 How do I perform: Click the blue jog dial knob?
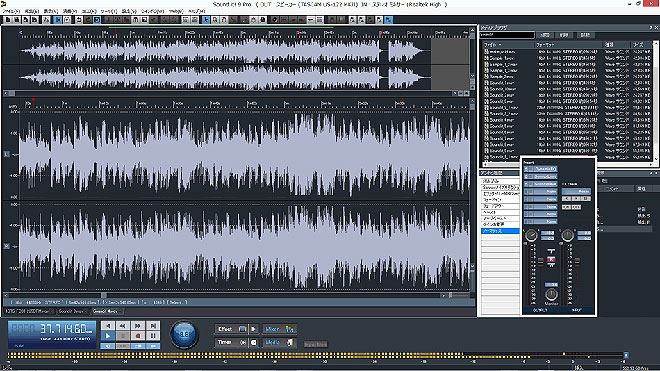pos(184,334)
